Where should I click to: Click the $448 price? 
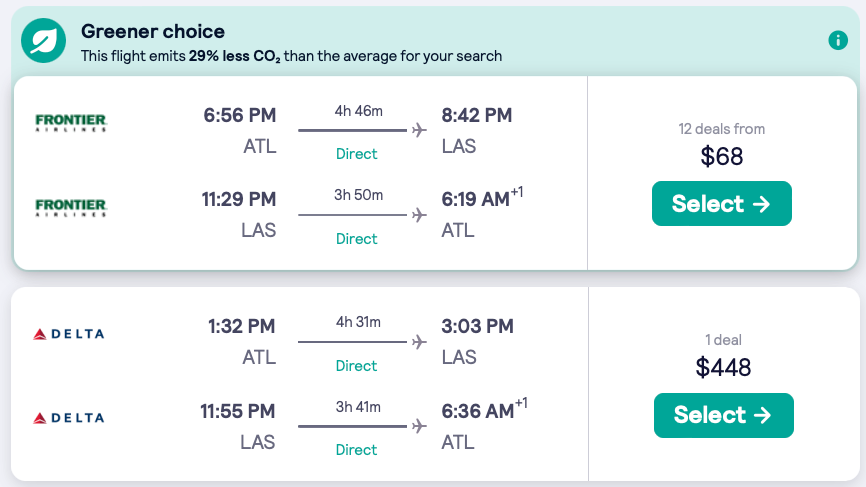[x=723, y=368]
